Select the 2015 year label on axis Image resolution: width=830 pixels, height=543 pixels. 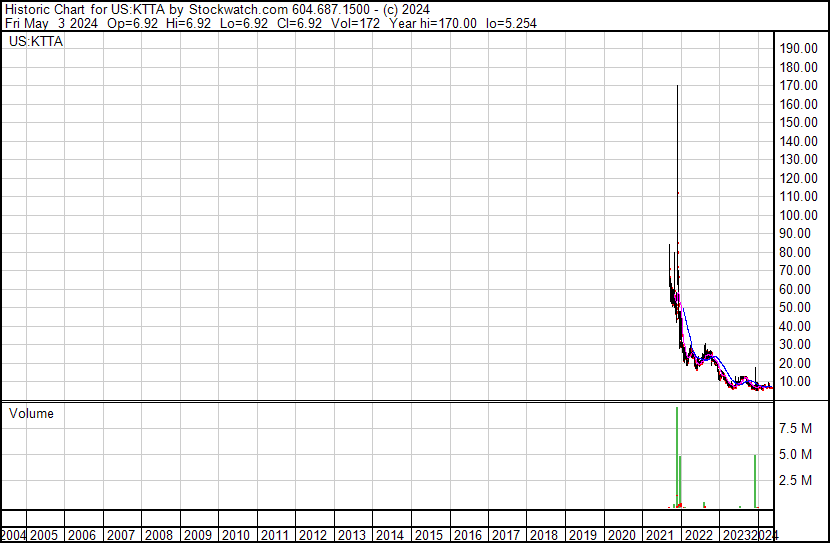(429, 535)
